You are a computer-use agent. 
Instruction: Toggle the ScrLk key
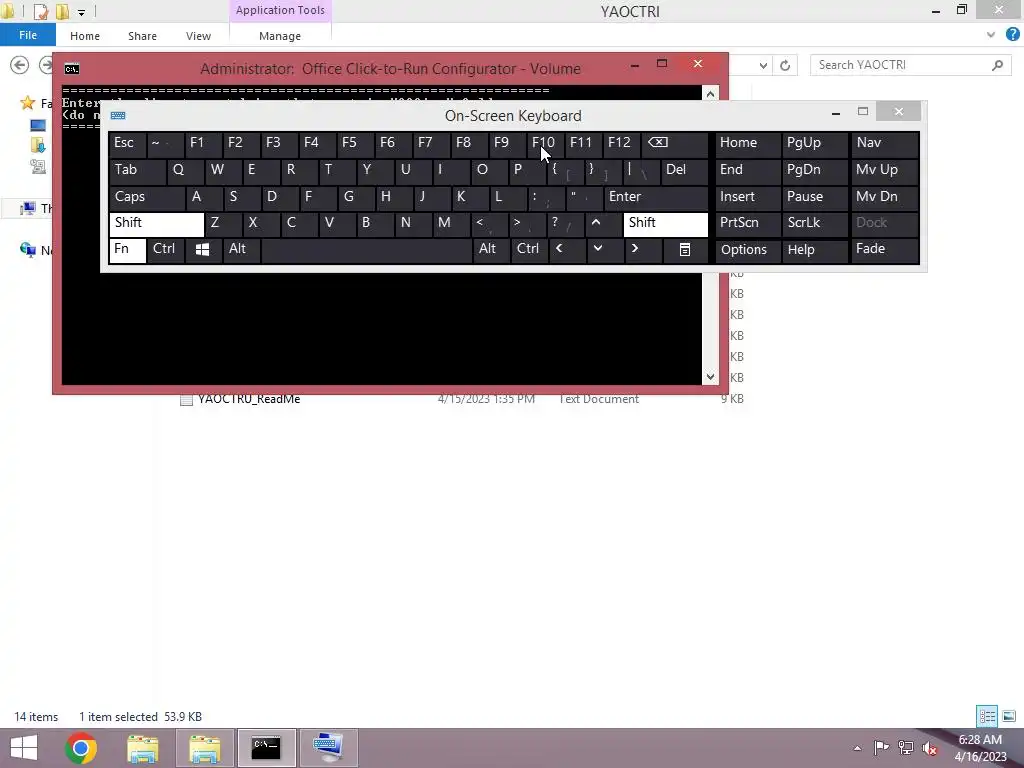point(814,223)
